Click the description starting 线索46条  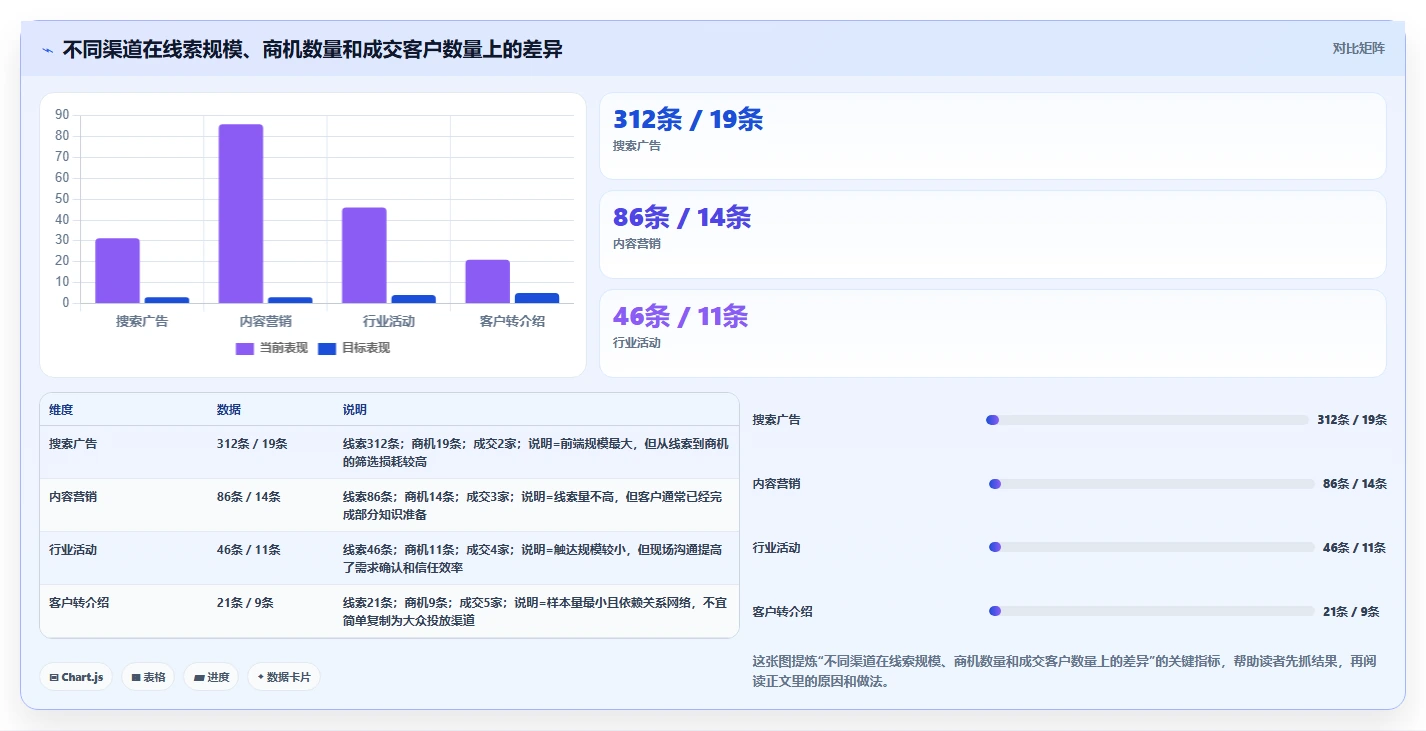point(533,558)
